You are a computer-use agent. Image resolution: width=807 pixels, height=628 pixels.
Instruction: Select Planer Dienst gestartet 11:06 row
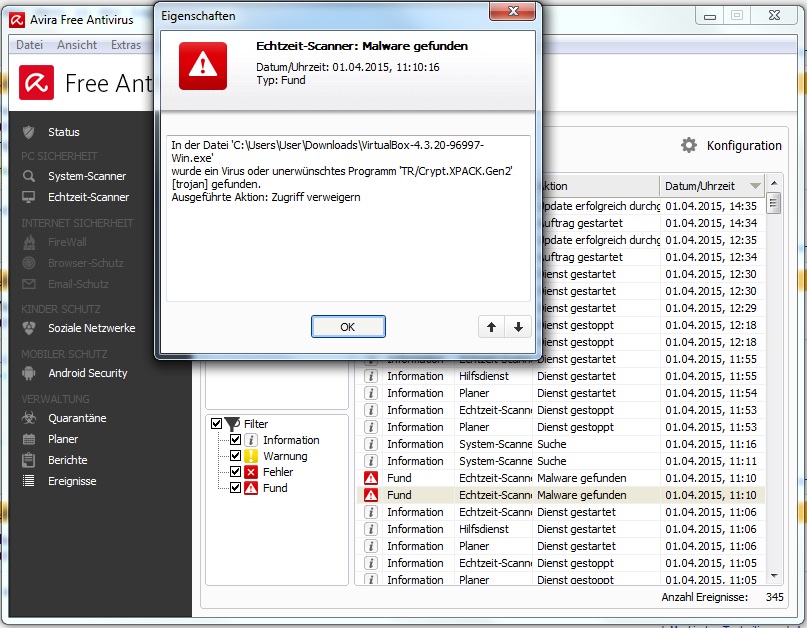click(559, 546)
